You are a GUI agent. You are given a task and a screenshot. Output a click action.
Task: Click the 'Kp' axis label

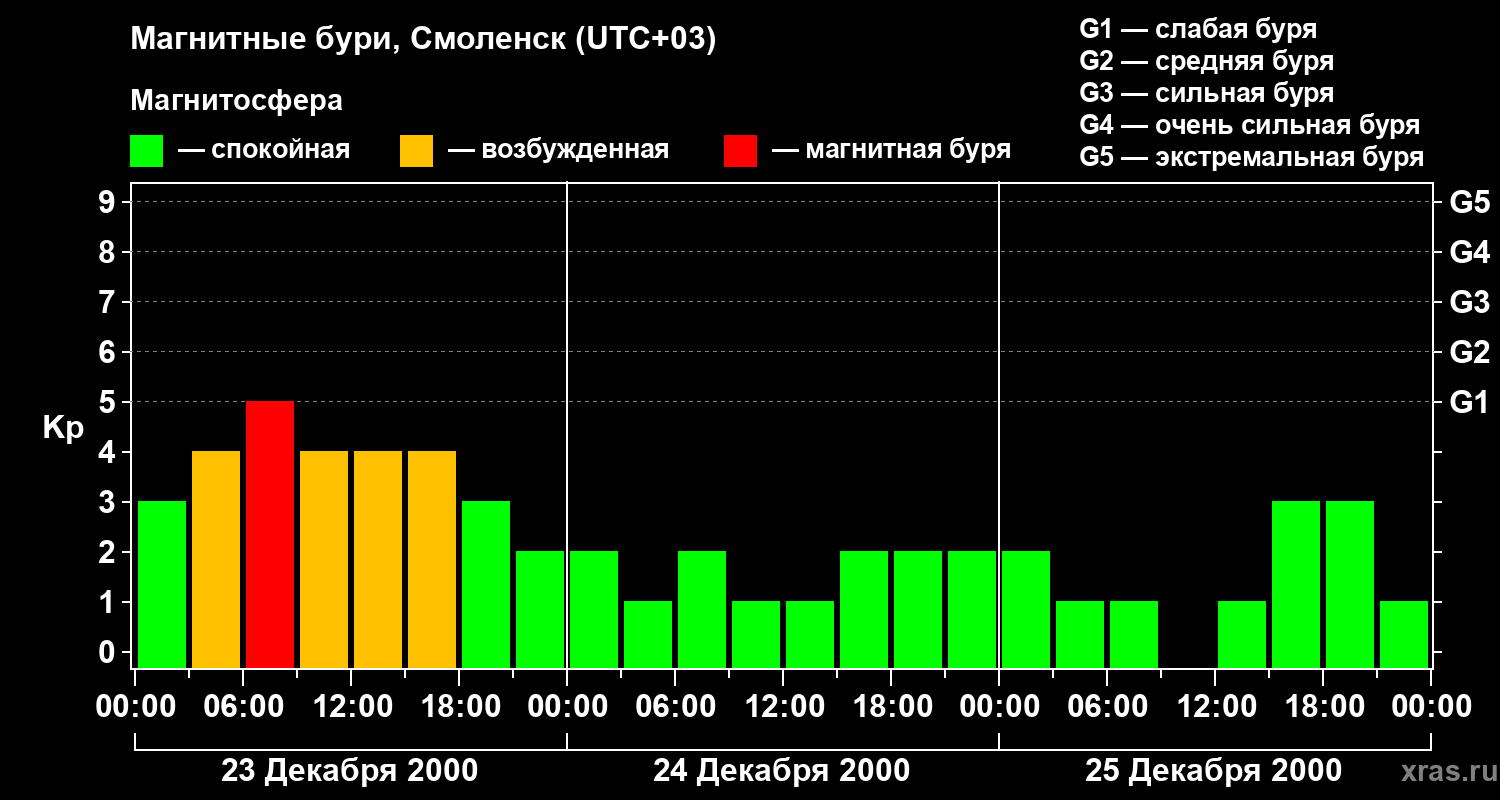coord(63,428)
